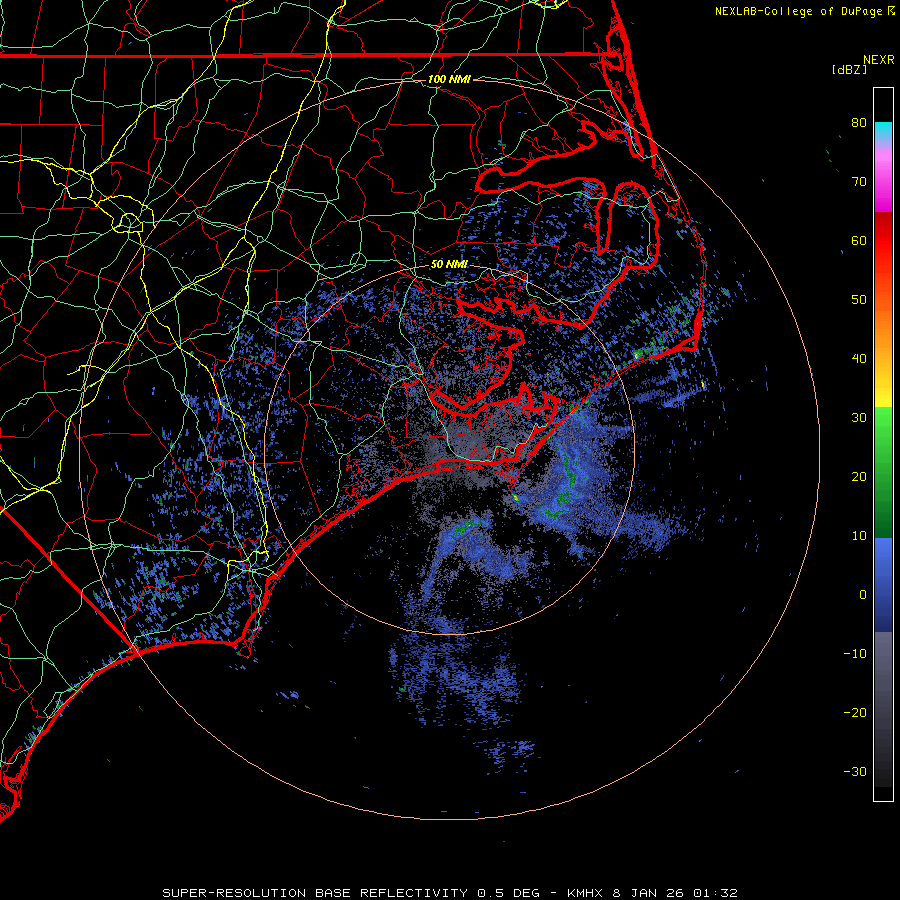The height and width of the screenshot is (900, 900).
Task: Click the NEXR legend label
Action: (878, 60)
